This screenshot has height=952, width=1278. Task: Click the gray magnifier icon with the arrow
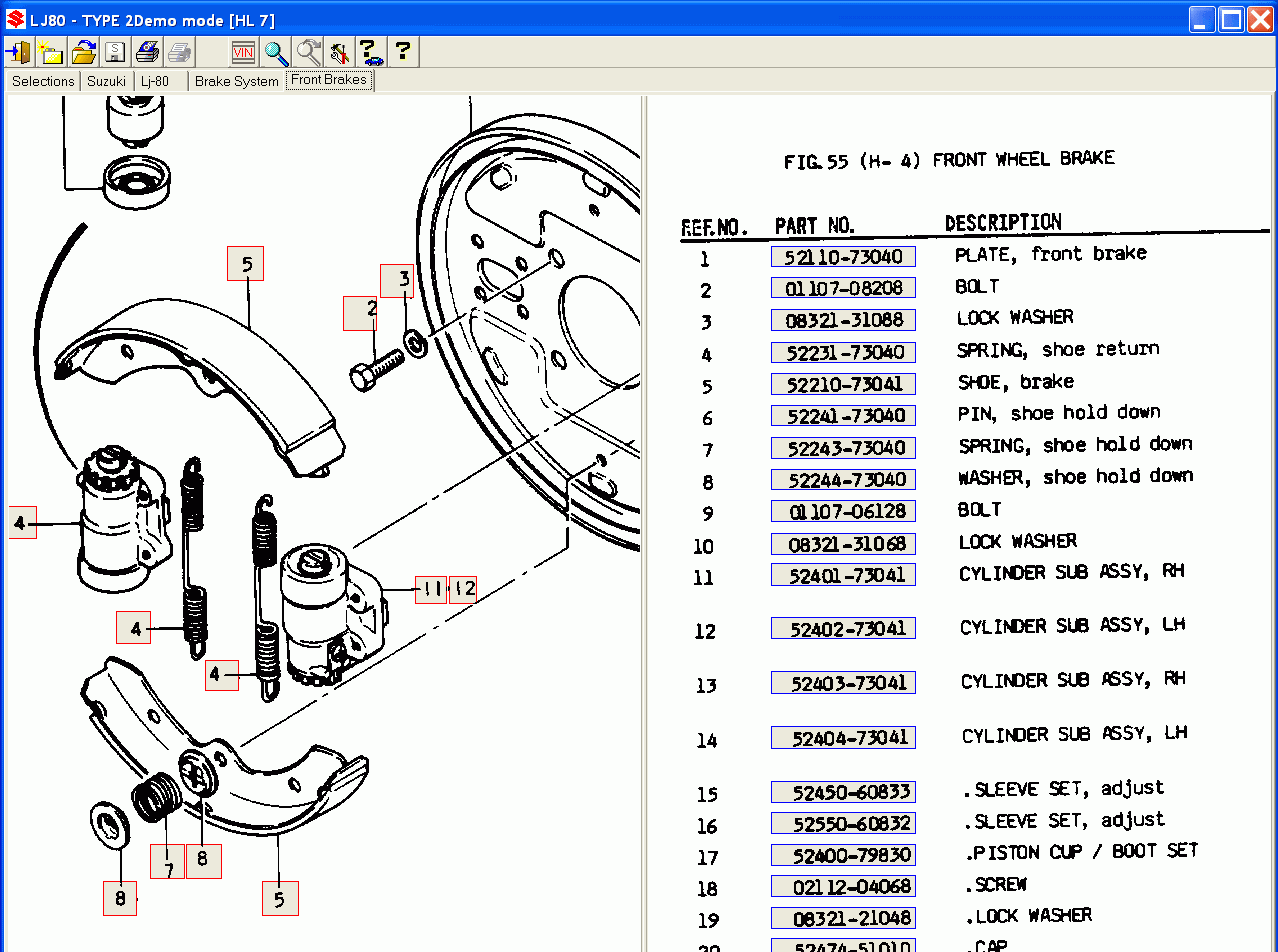(x=308, y=52)
